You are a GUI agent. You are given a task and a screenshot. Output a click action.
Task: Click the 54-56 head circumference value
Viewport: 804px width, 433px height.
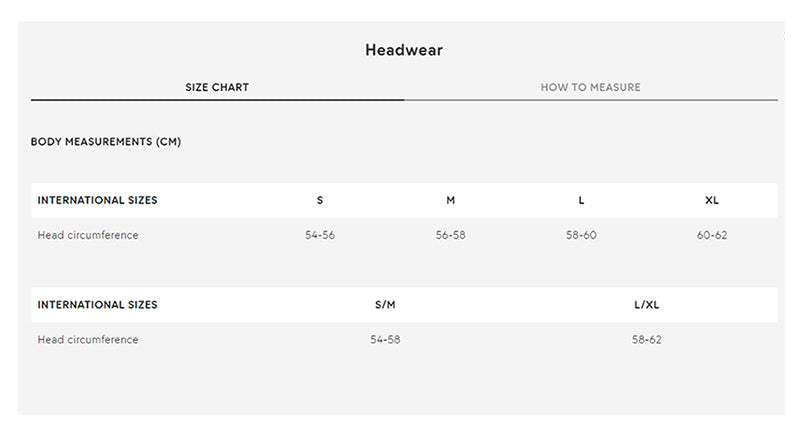click(x=320, y=236)
